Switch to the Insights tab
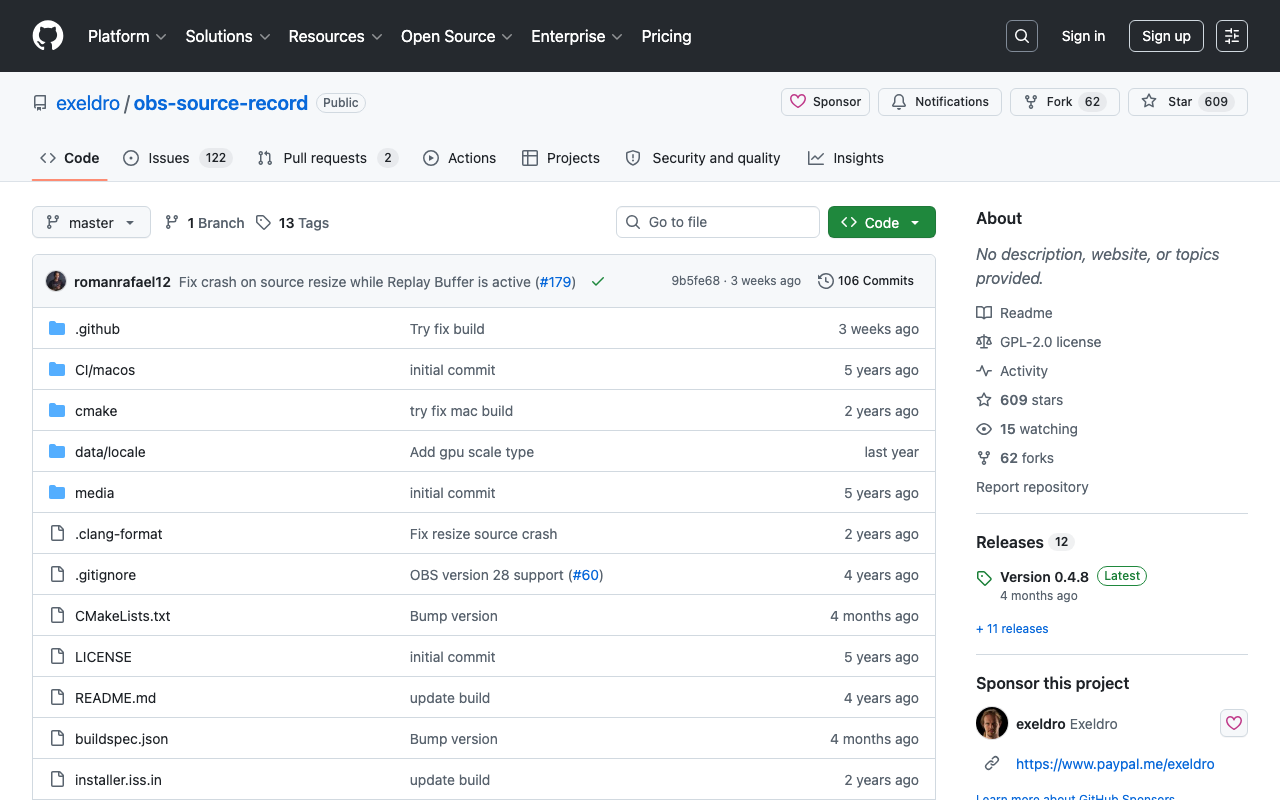1280x800 pixels. tap(846, 158)
